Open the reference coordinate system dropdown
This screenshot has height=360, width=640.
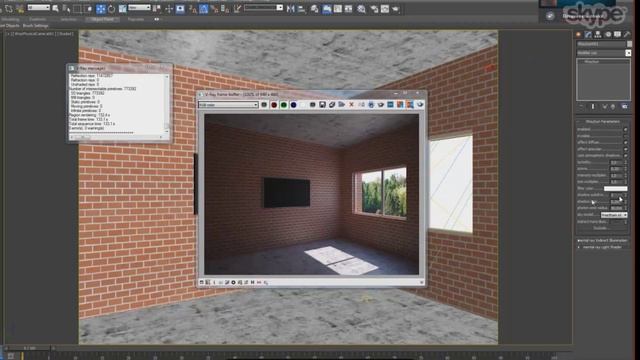tap(139, 7)
